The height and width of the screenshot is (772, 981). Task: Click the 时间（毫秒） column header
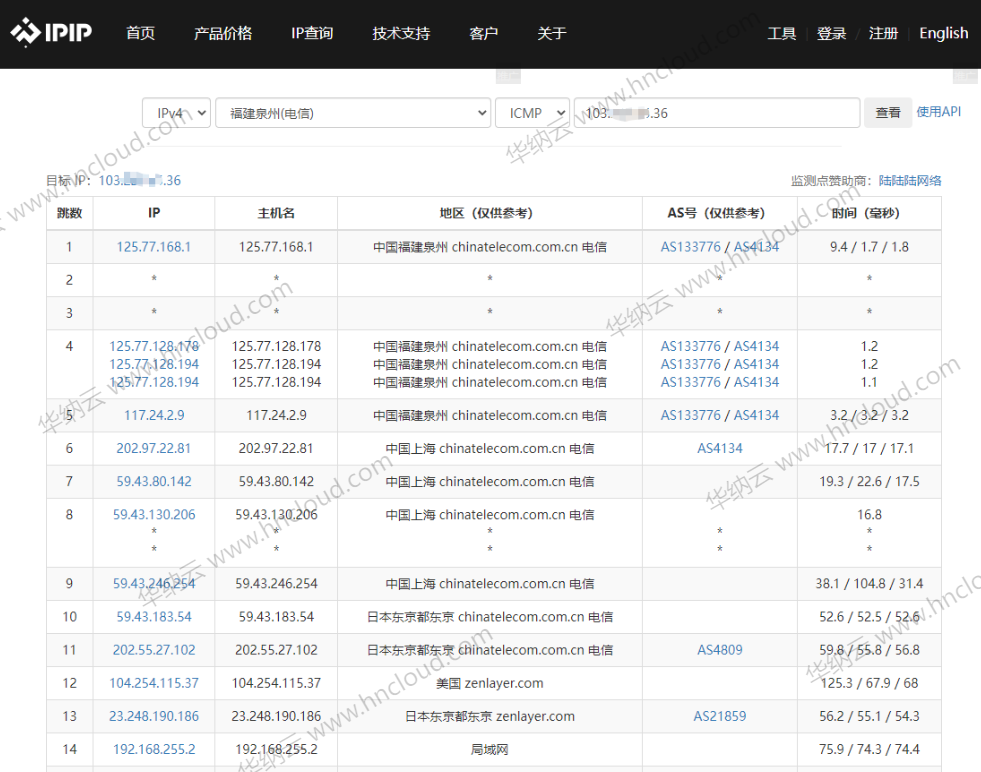[869, 213]
